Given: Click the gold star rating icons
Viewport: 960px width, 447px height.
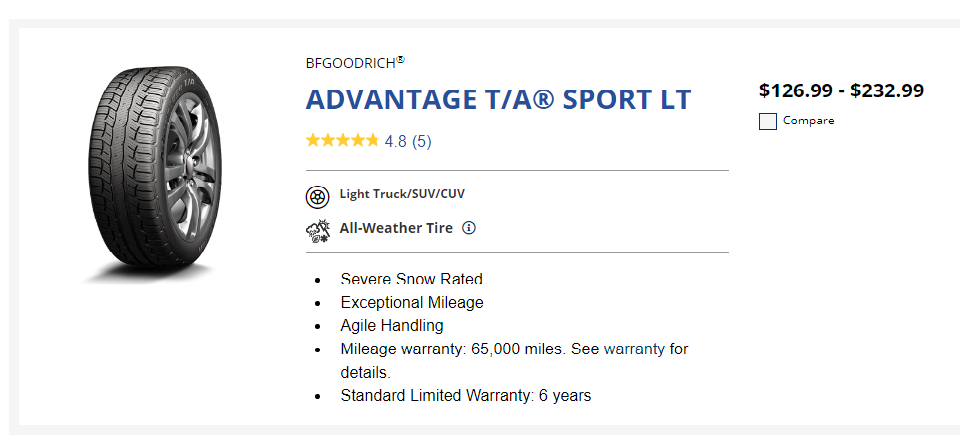Looking at the screenshot, I should tap(342, 141).
